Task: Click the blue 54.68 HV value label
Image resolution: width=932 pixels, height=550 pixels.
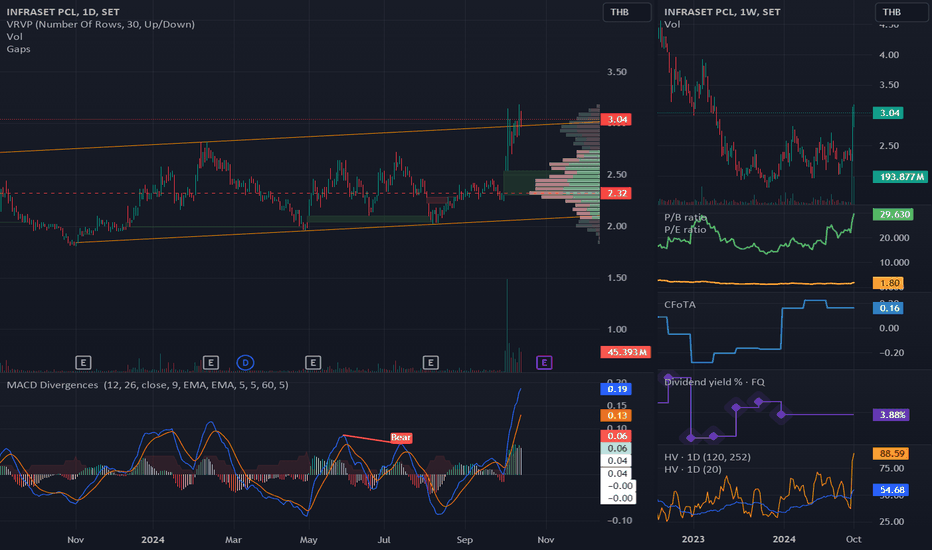Action: tap(890, 490)
